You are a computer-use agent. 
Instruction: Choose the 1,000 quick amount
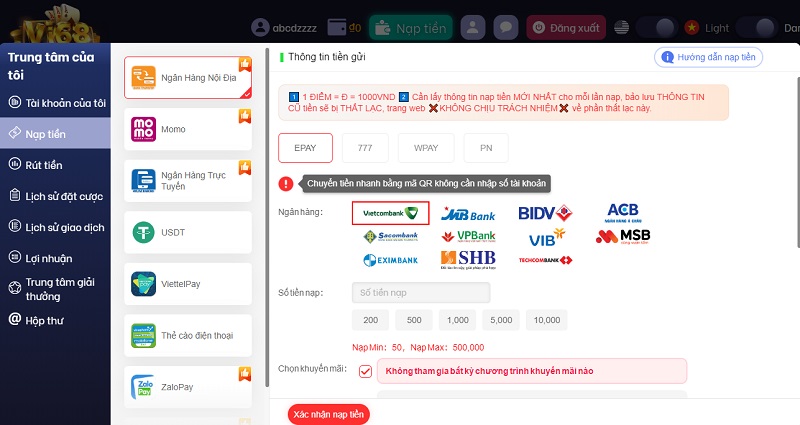tap(458, 320)
